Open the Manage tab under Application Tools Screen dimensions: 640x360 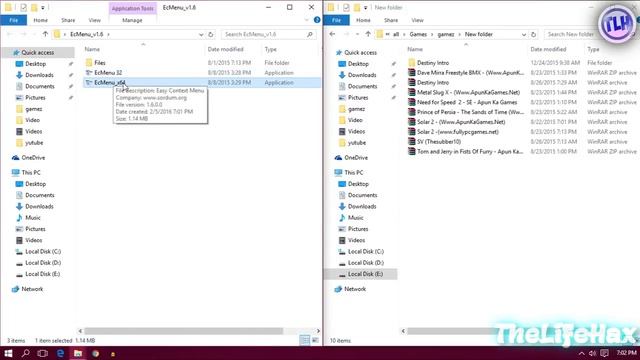pos(132,20)
